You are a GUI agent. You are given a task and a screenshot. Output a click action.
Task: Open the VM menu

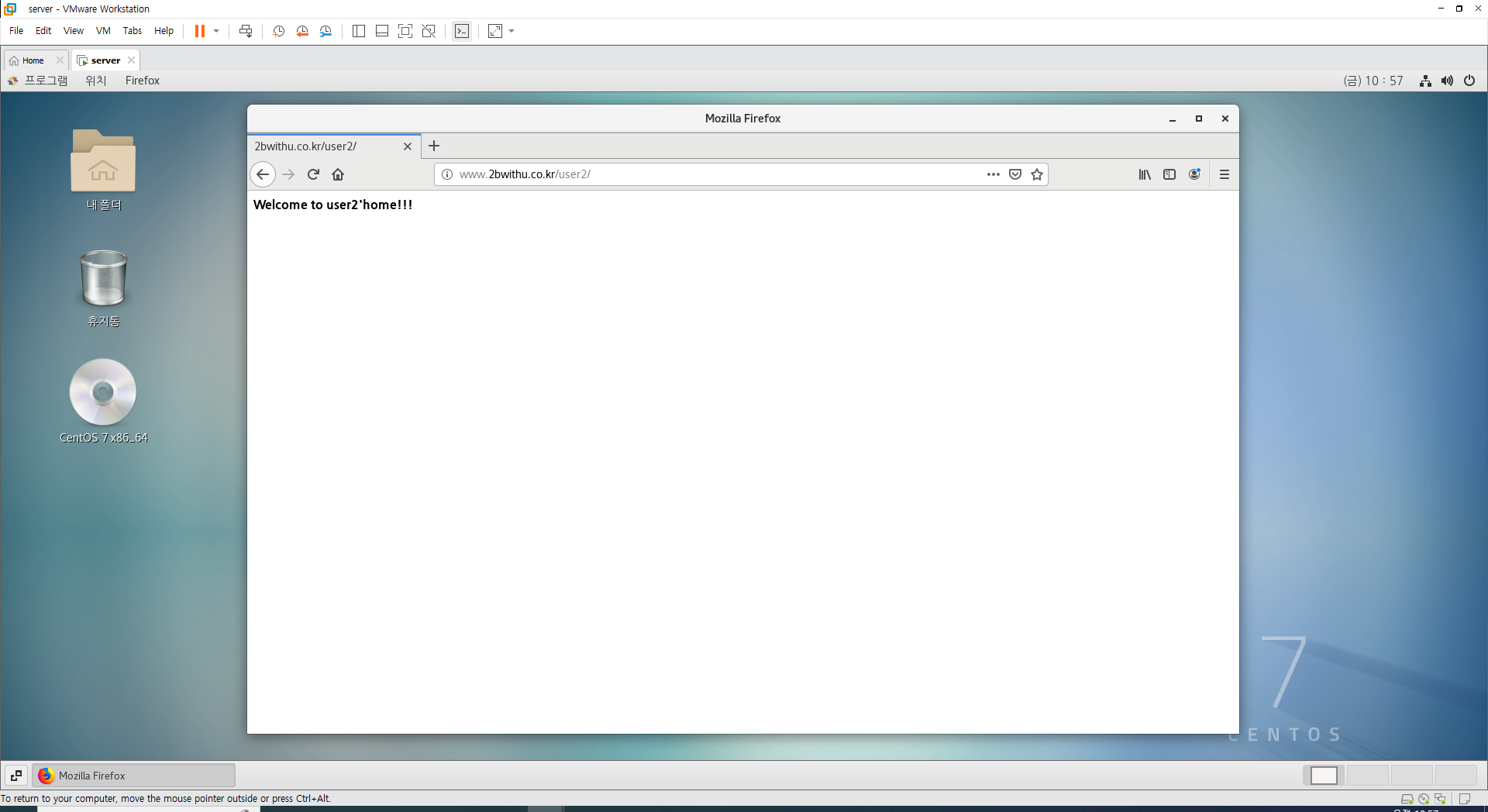tap(103, 31)
